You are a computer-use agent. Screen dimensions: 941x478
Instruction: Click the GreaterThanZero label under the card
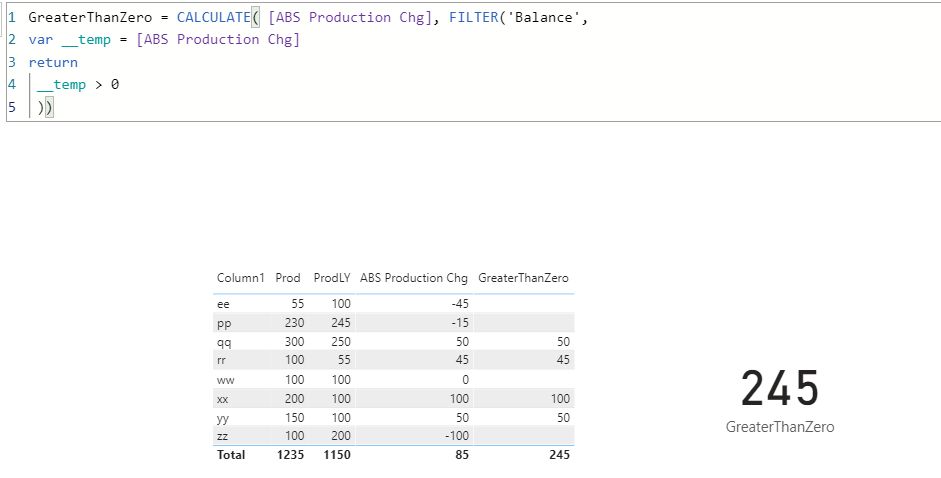[780, 427]
